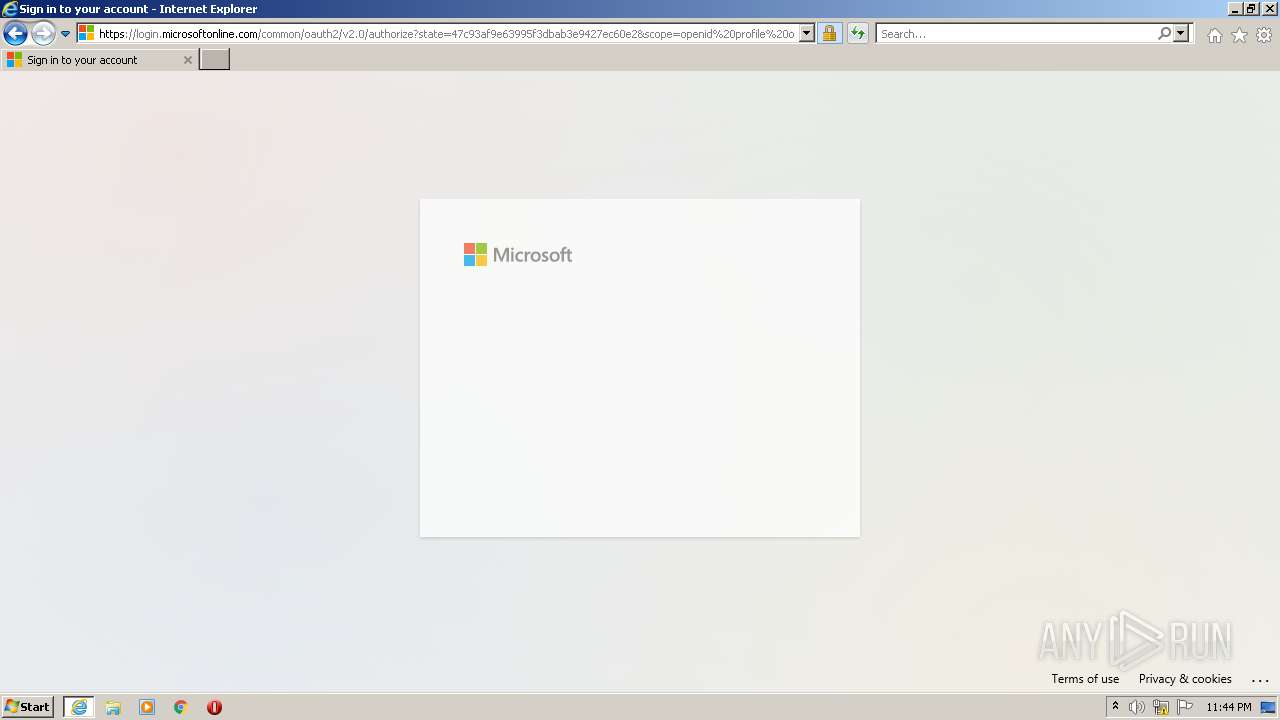Click the volume speaker tray icon
Viewport: 1280px width, 720px height.
coord(1137,707)
